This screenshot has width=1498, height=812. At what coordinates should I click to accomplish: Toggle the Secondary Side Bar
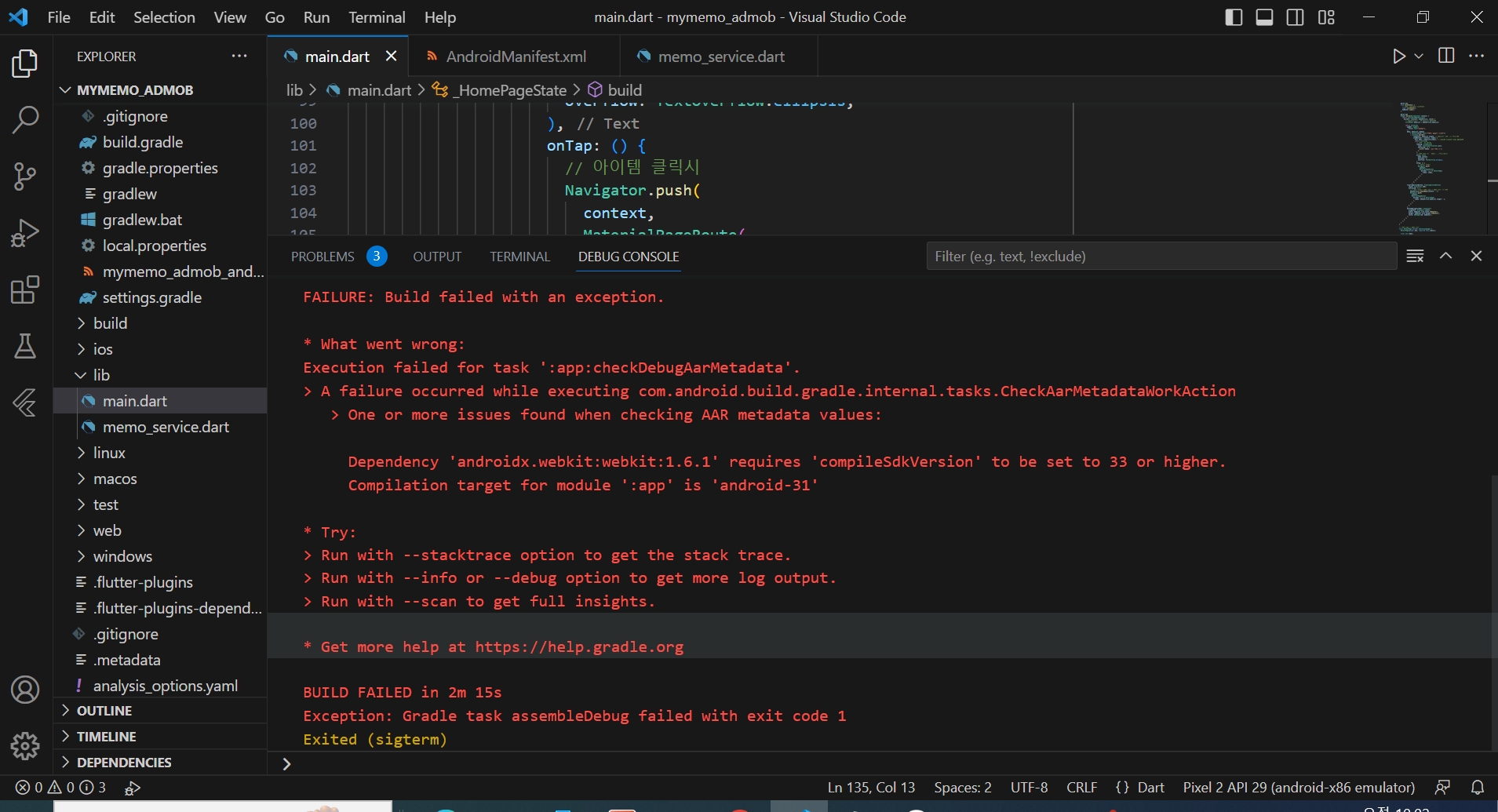coord(1296,17)
